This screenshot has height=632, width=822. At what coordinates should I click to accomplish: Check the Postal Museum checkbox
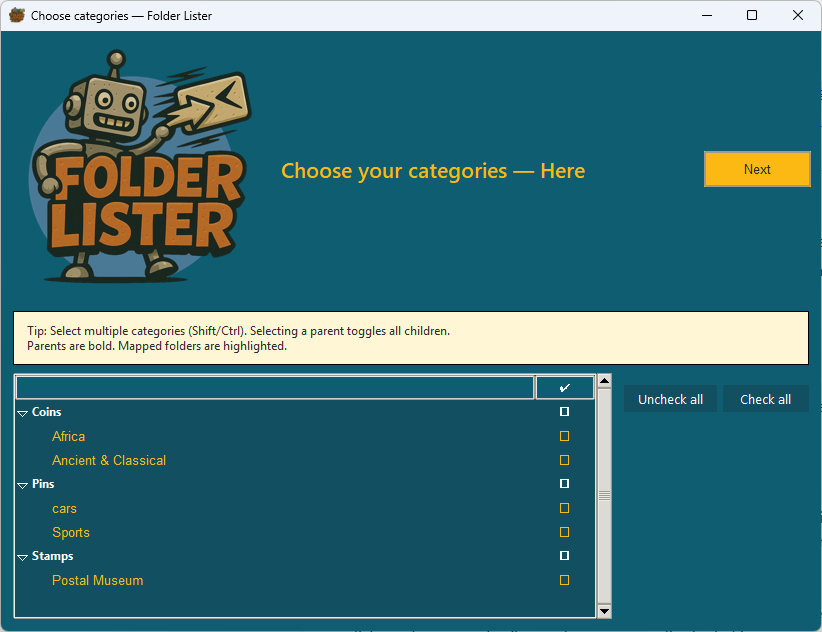564,580
